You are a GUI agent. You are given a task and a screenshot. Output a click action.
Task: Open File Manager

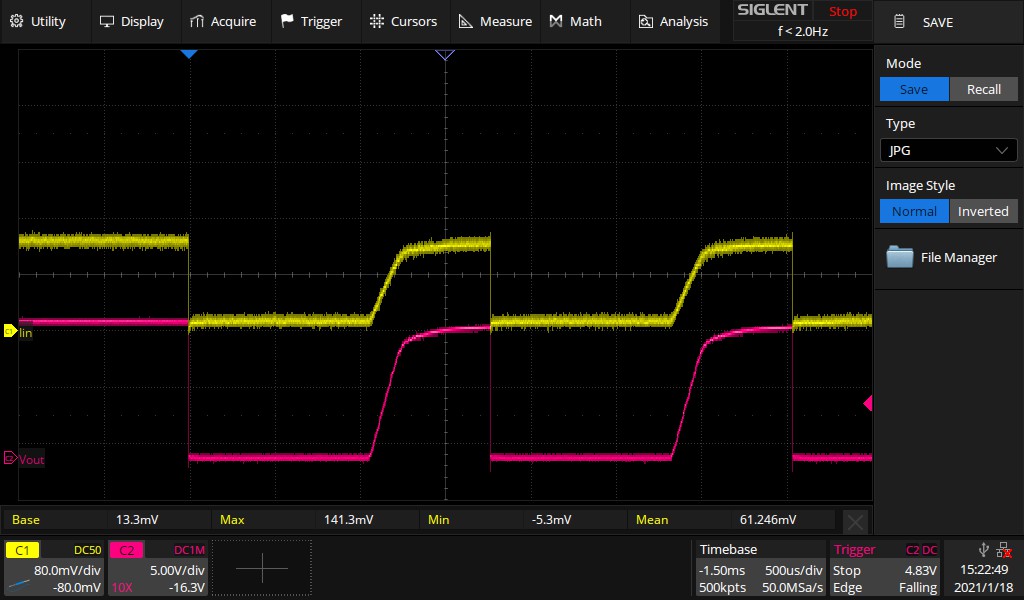pyautogui.click(x=948, y=257)
